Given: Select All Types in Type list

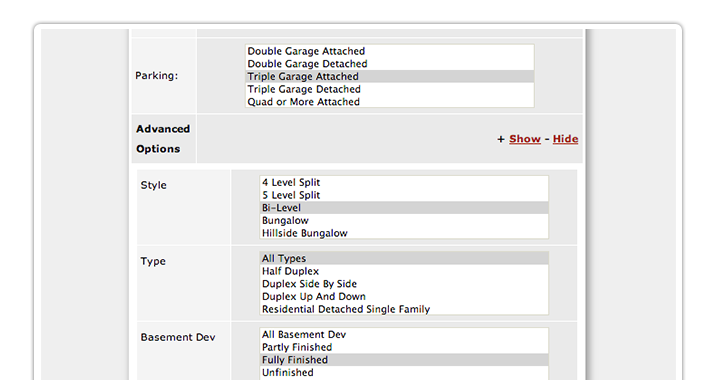Looking at the screenshot, I should point(404,259).
